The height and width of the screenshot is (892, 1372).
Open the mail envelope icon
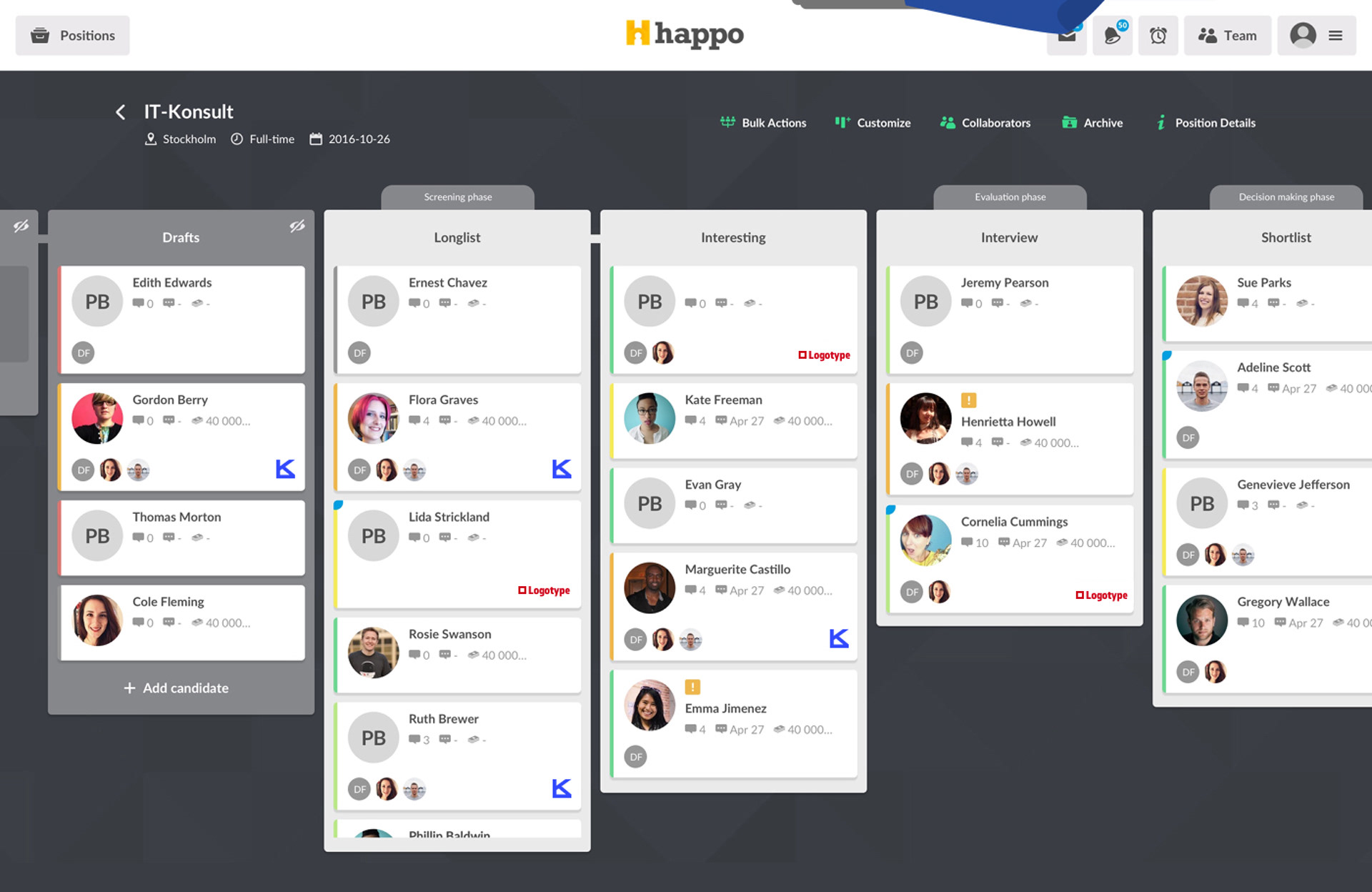point(1066,37)
